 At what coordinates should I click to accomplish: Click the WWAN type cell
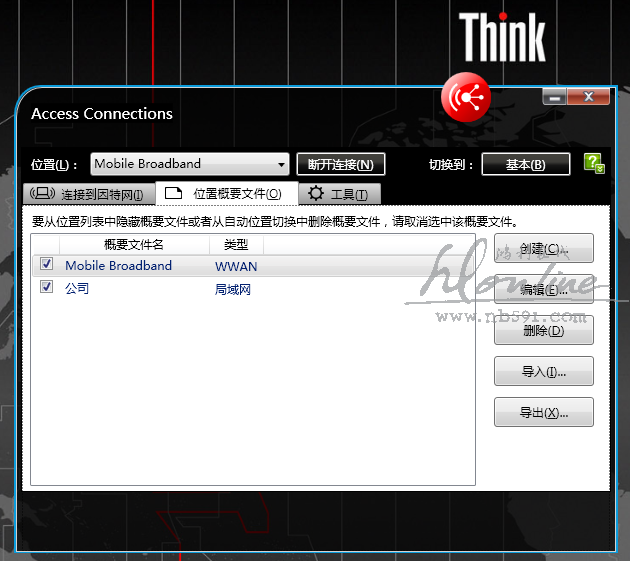(x=236, y=266)
